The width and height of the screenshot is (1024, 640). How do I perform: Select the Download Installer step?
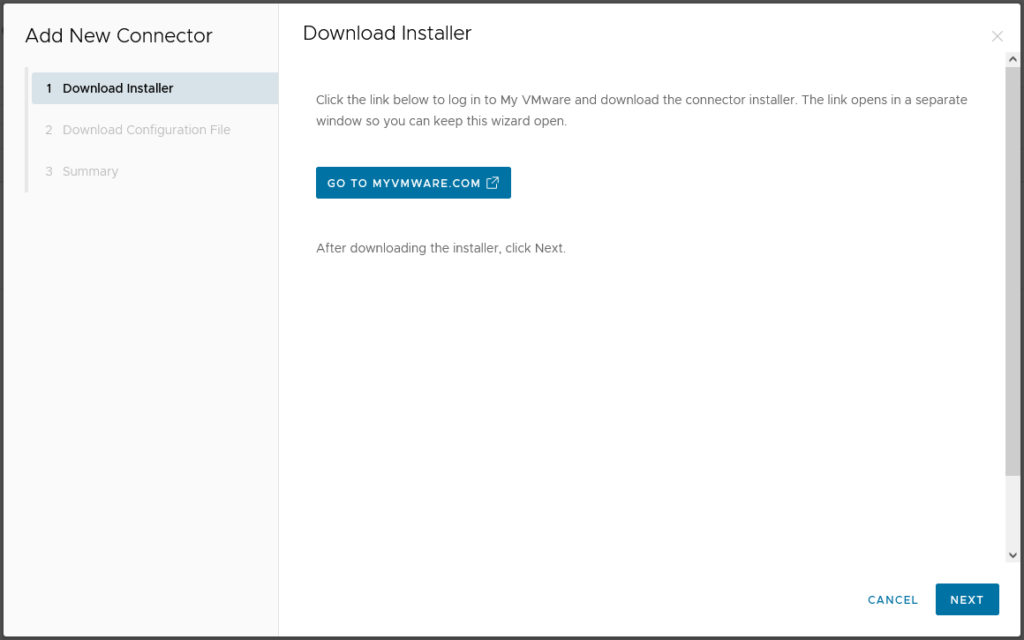pyautogui.click(x=118, y=88)
